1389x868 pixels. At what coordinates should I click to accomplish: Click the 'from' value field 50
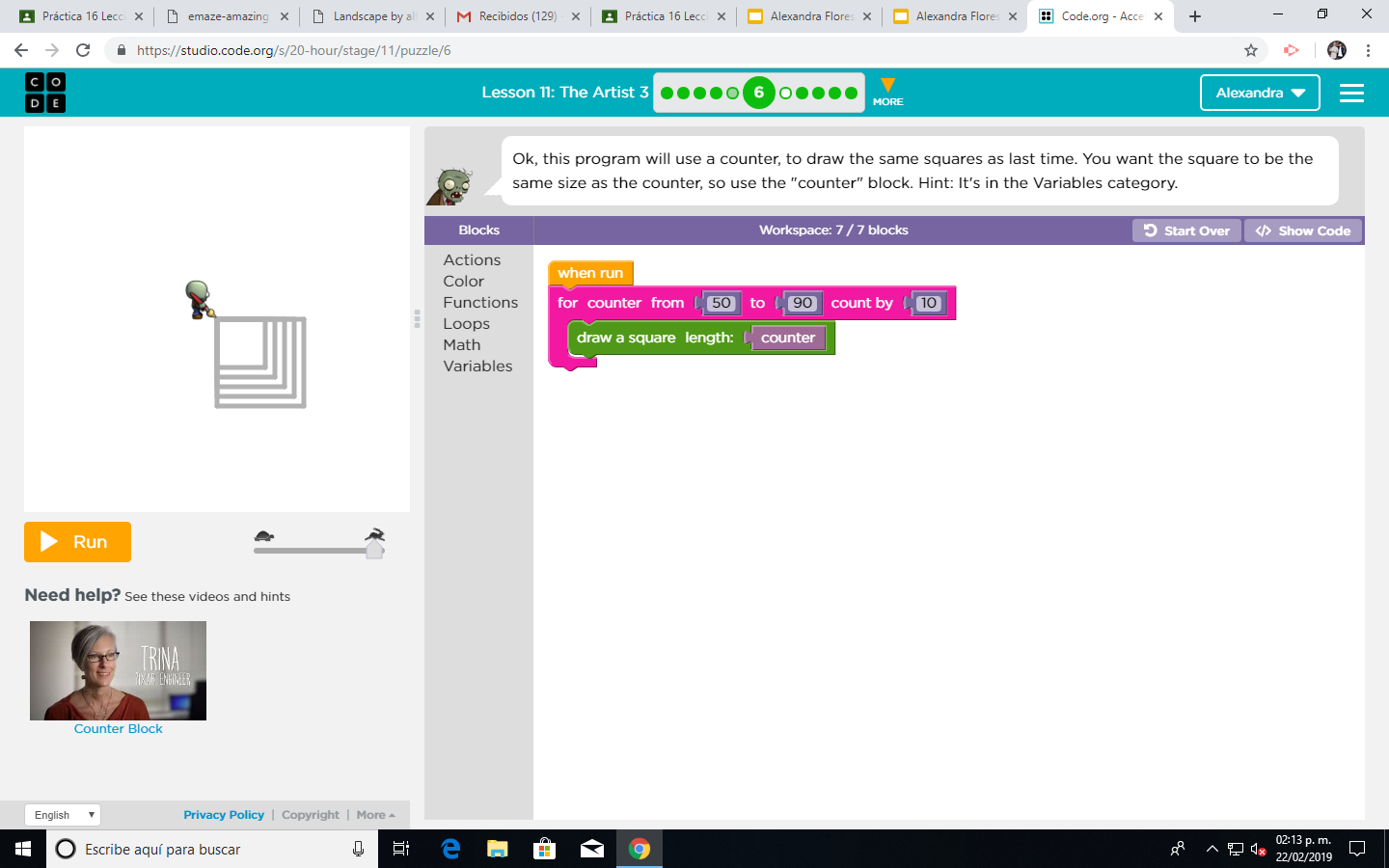721,303
